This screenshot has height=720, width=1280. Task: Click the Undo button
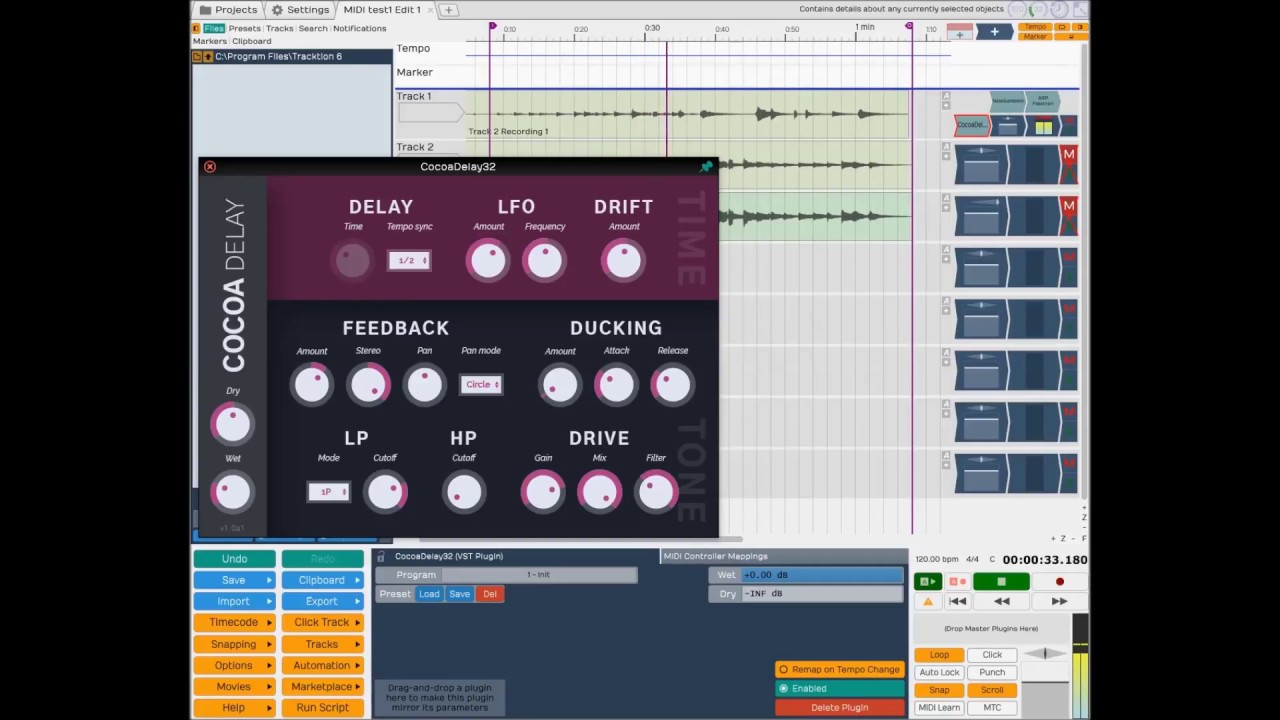pos(234,559)
